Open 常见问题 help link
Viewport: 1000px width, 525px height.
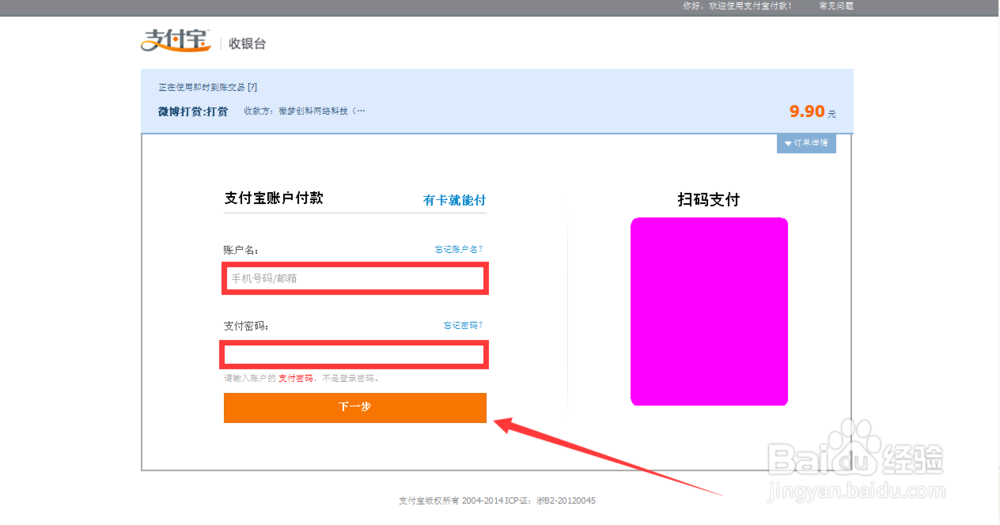836,6
